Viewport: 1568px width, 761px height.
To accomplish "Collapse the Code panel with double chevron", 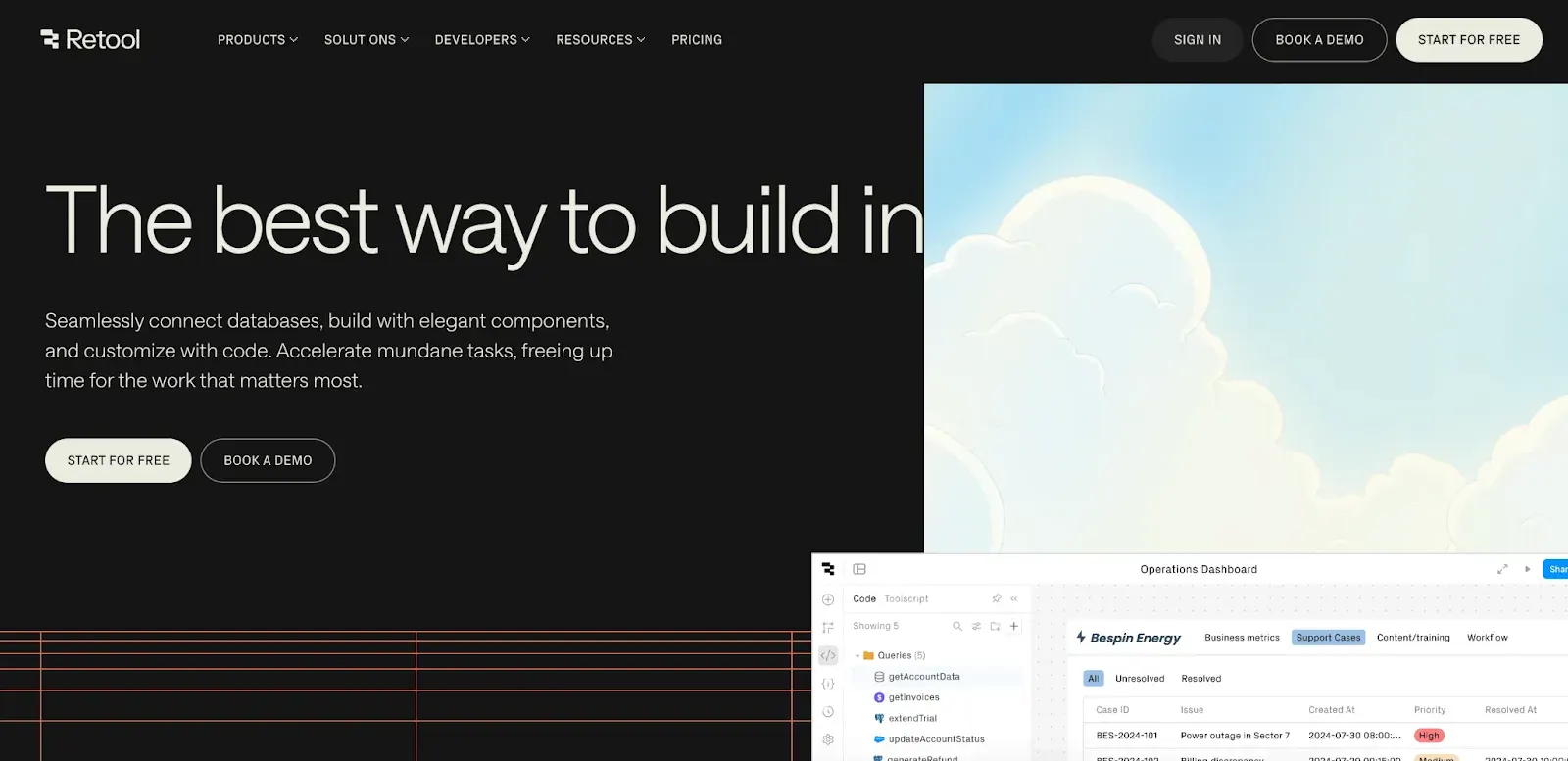I will pyautogui.click(x=1014, y=598).
